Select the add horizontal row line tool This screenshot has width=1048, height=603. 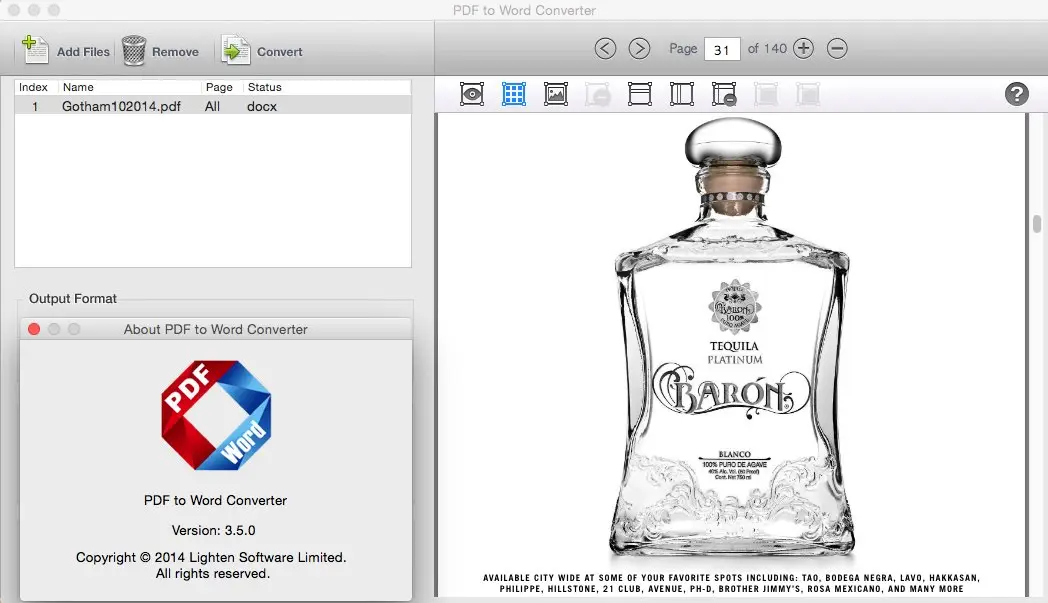click(640, 94)
